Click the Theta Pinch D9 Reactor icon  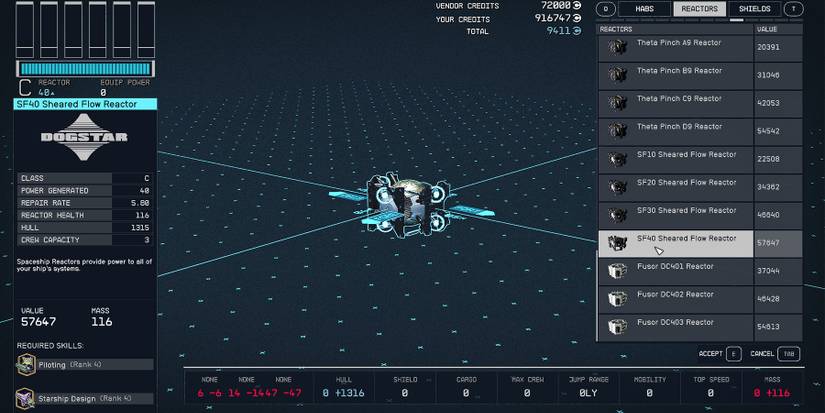pos(617,131)
